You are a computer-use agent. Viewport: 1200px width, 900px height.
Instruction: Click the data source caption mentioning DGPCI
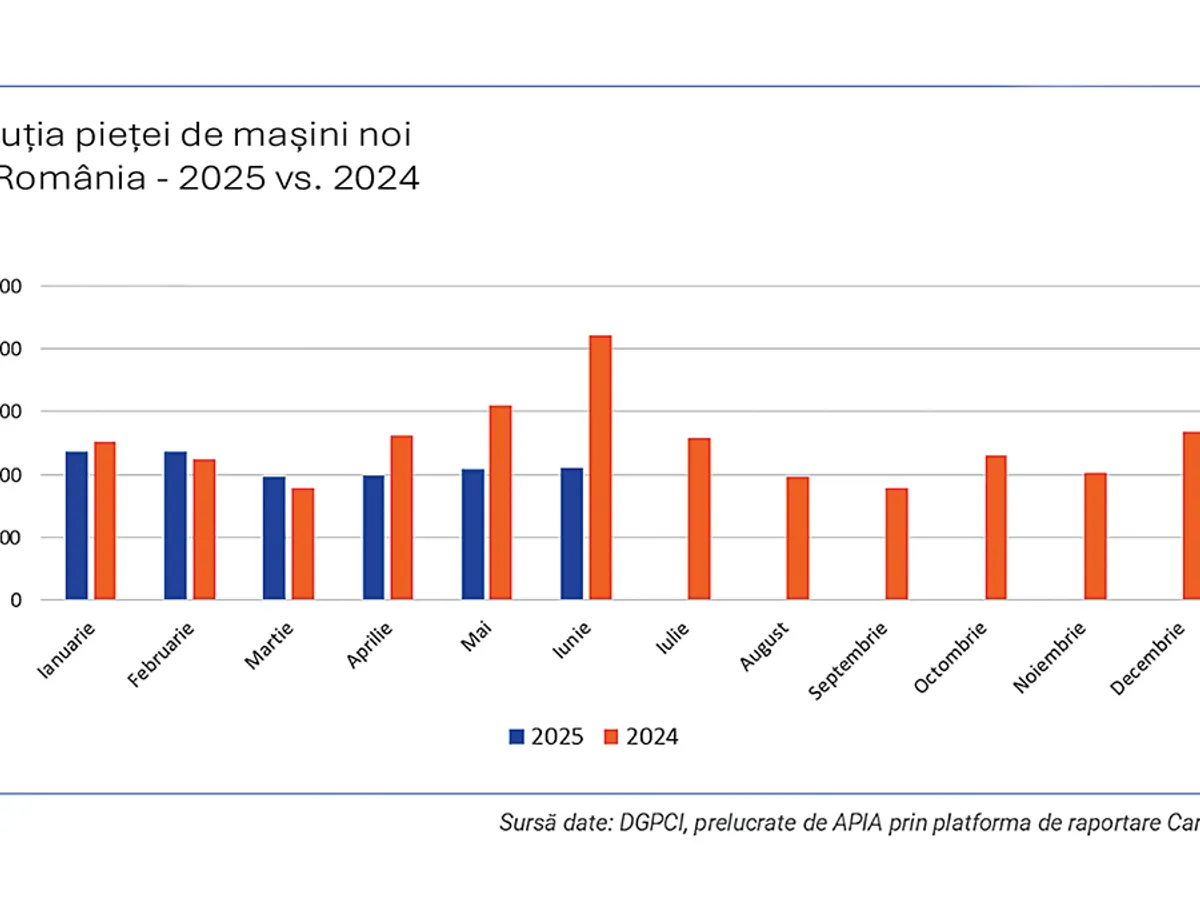pyautogui.click(x=848, y=823)
